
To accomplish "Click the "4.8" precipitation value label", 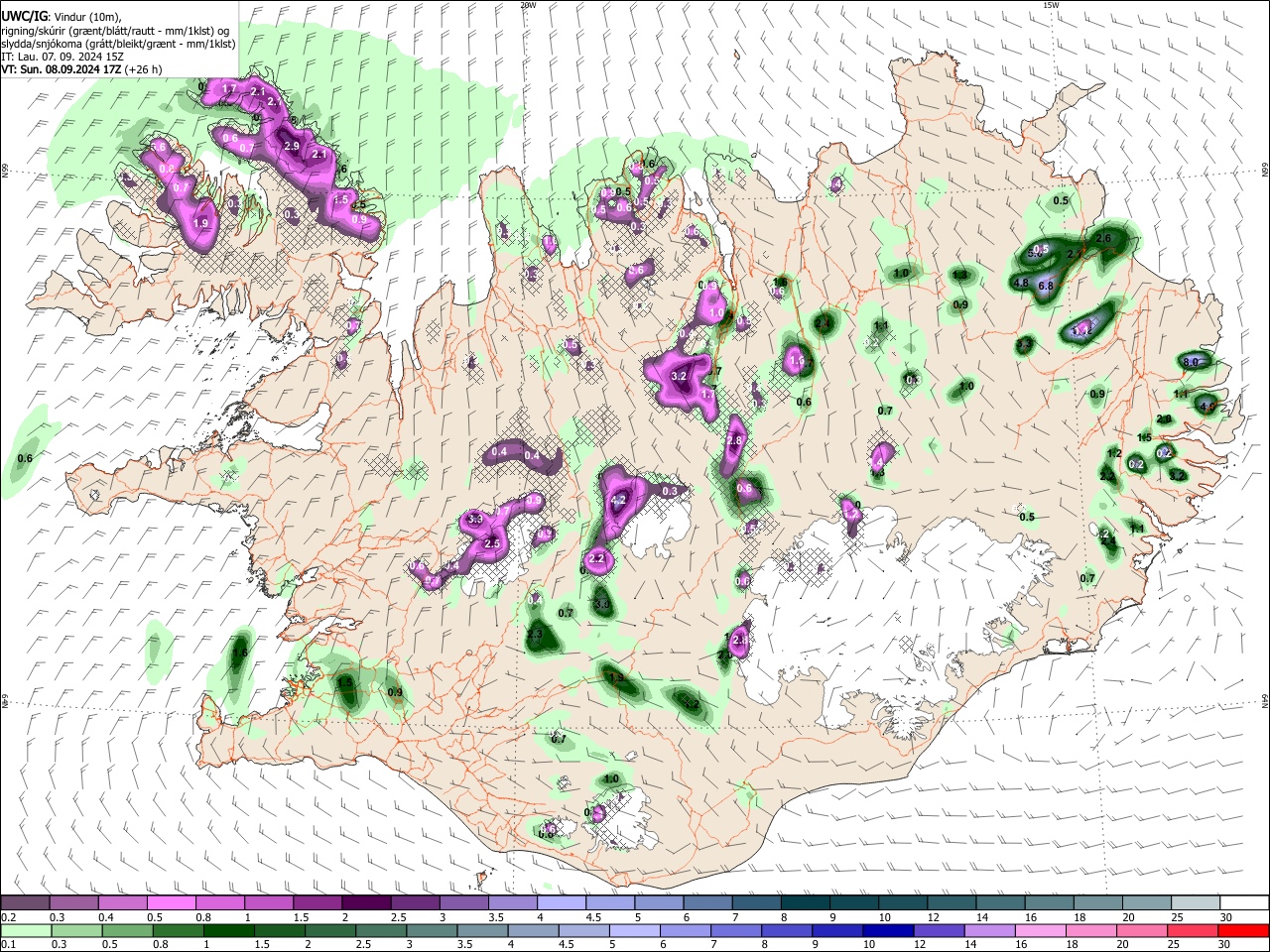I will (x=1020, y=283).
